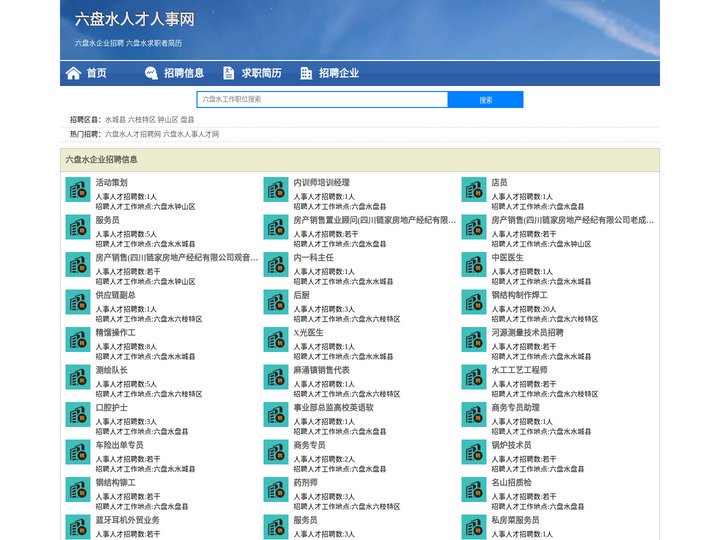Viewport: 720px width, 540px height.
Task: Click the job icon beside 精馏操作工
Action: coord(78,340)
